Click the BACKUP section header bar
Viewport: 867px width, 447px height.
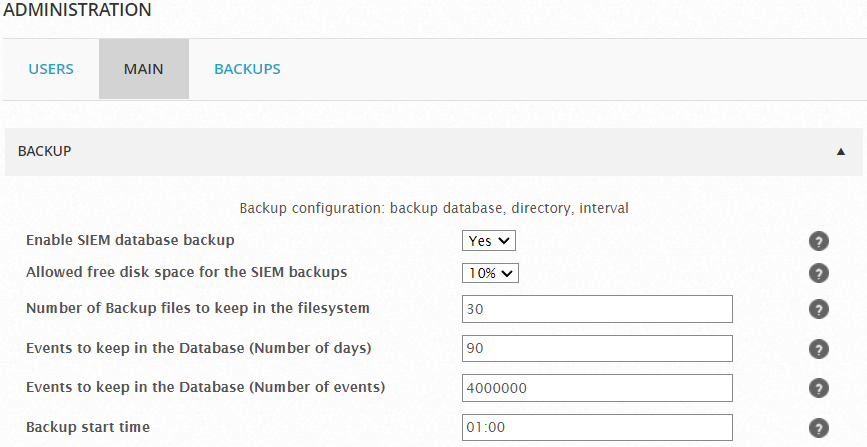434,152
